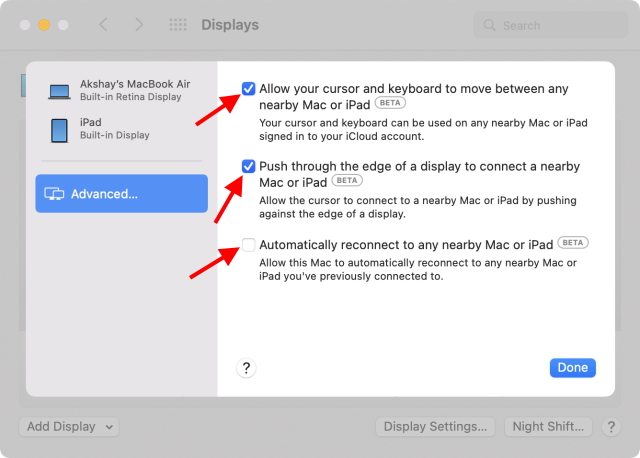Click the iPad device icon

(x=59, y=129)
